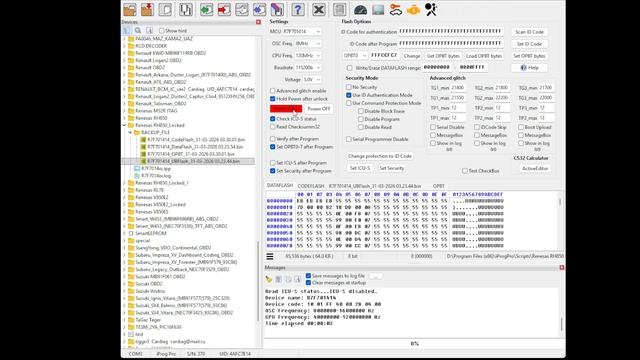Switch to the CODEFLASH tab
This screenshot has width=640, height=360.
(311, 186)
